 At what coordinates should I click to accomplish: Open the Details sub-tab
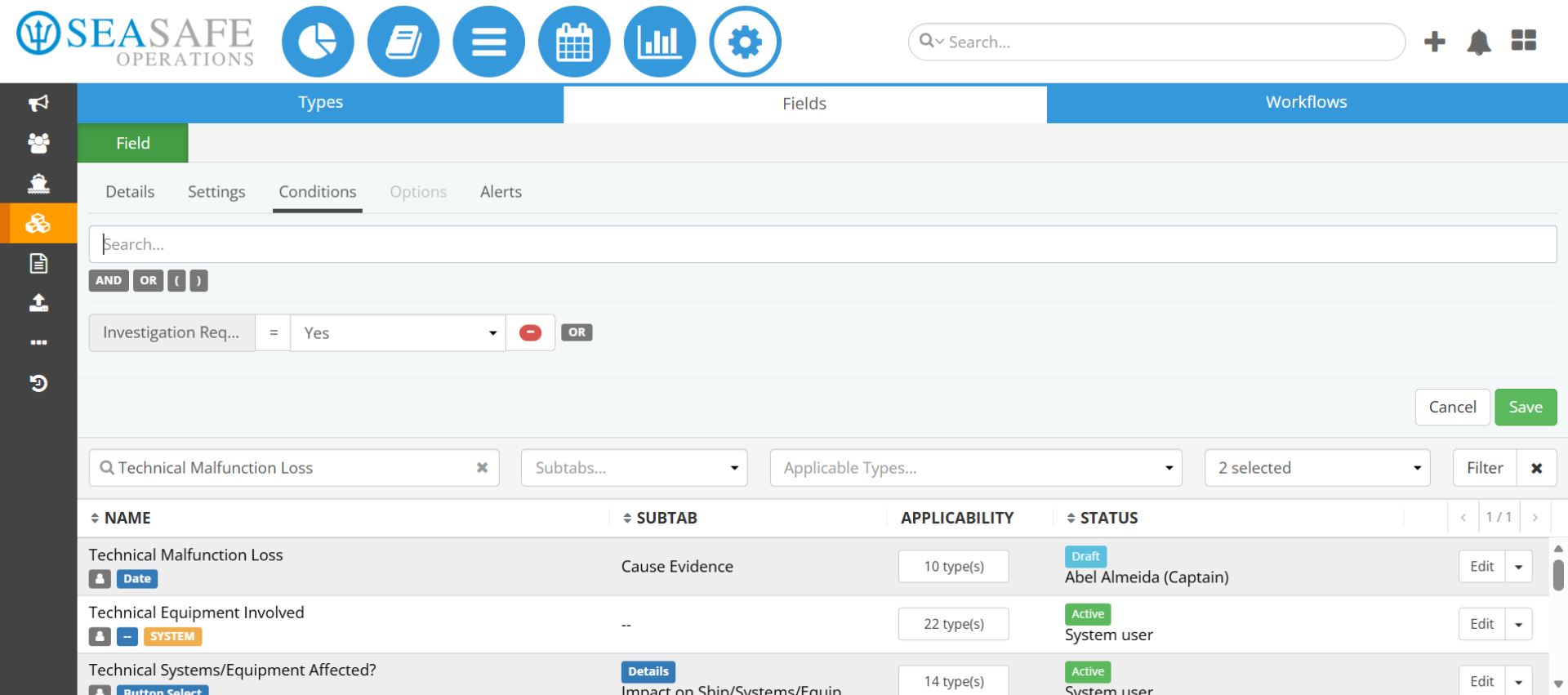[130, 192]
